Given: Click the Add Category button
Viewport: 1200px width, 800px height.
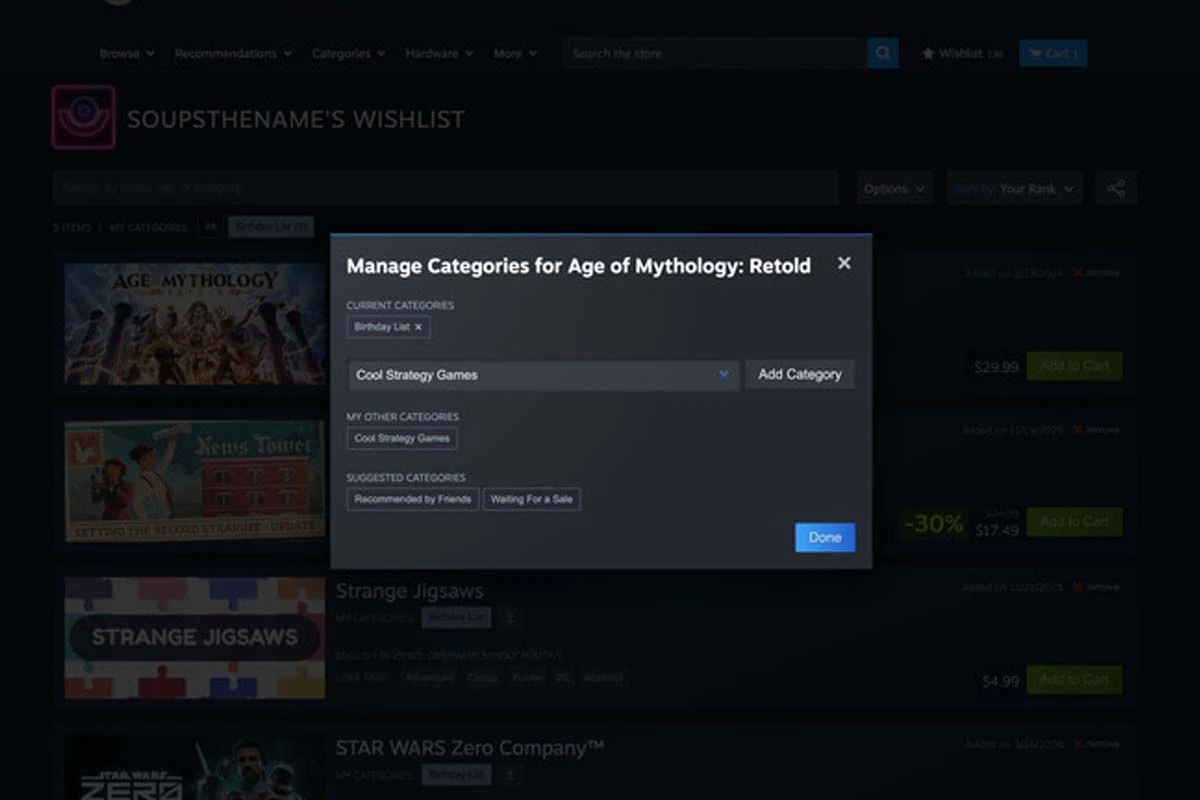Looking at the screenshot, I should tap(800, 374).
